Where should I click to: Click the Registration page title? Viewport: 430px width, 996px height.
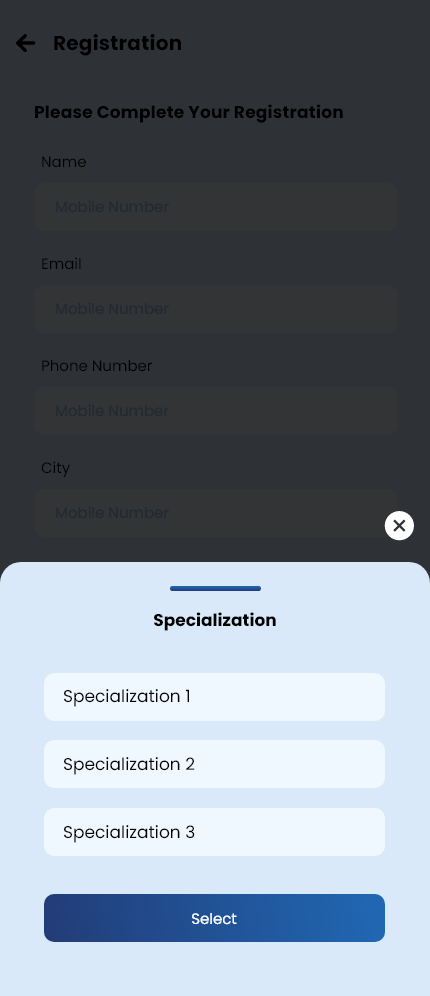[118, 43]
